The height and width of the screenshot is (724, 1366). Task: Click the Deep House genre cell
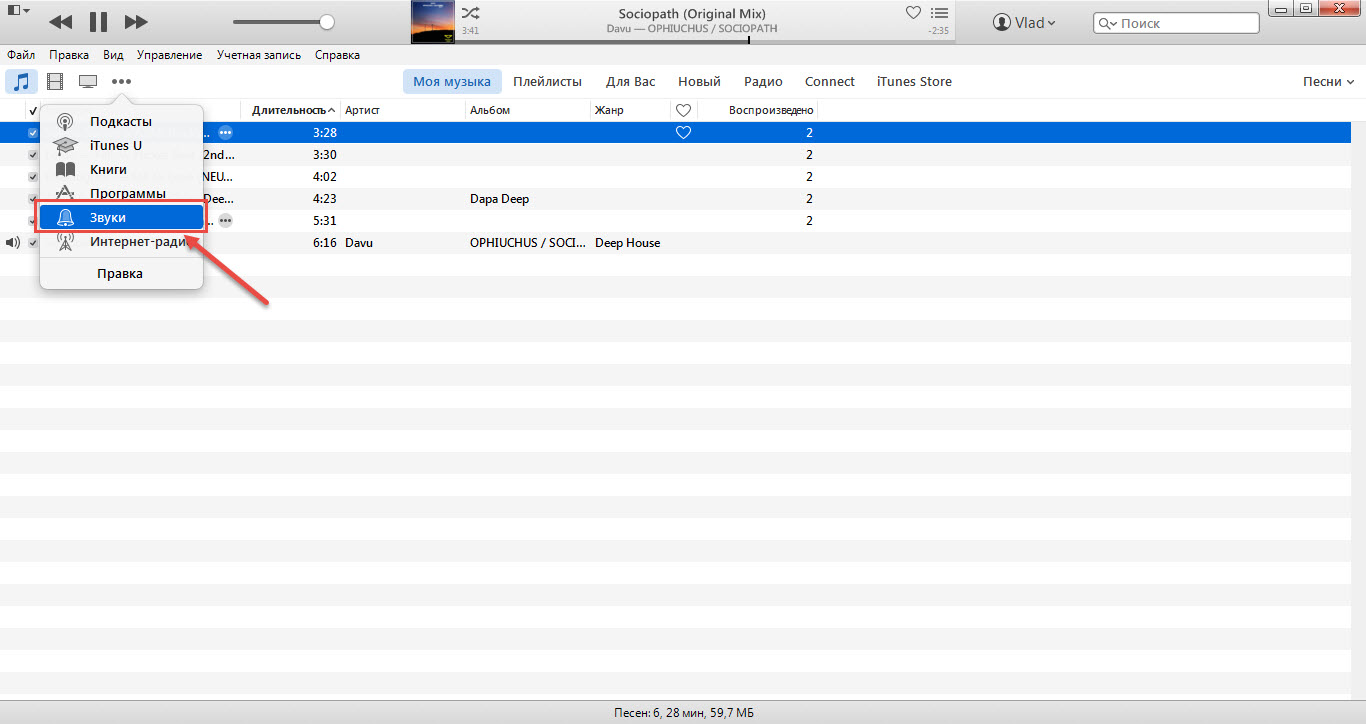click(627, 242)
